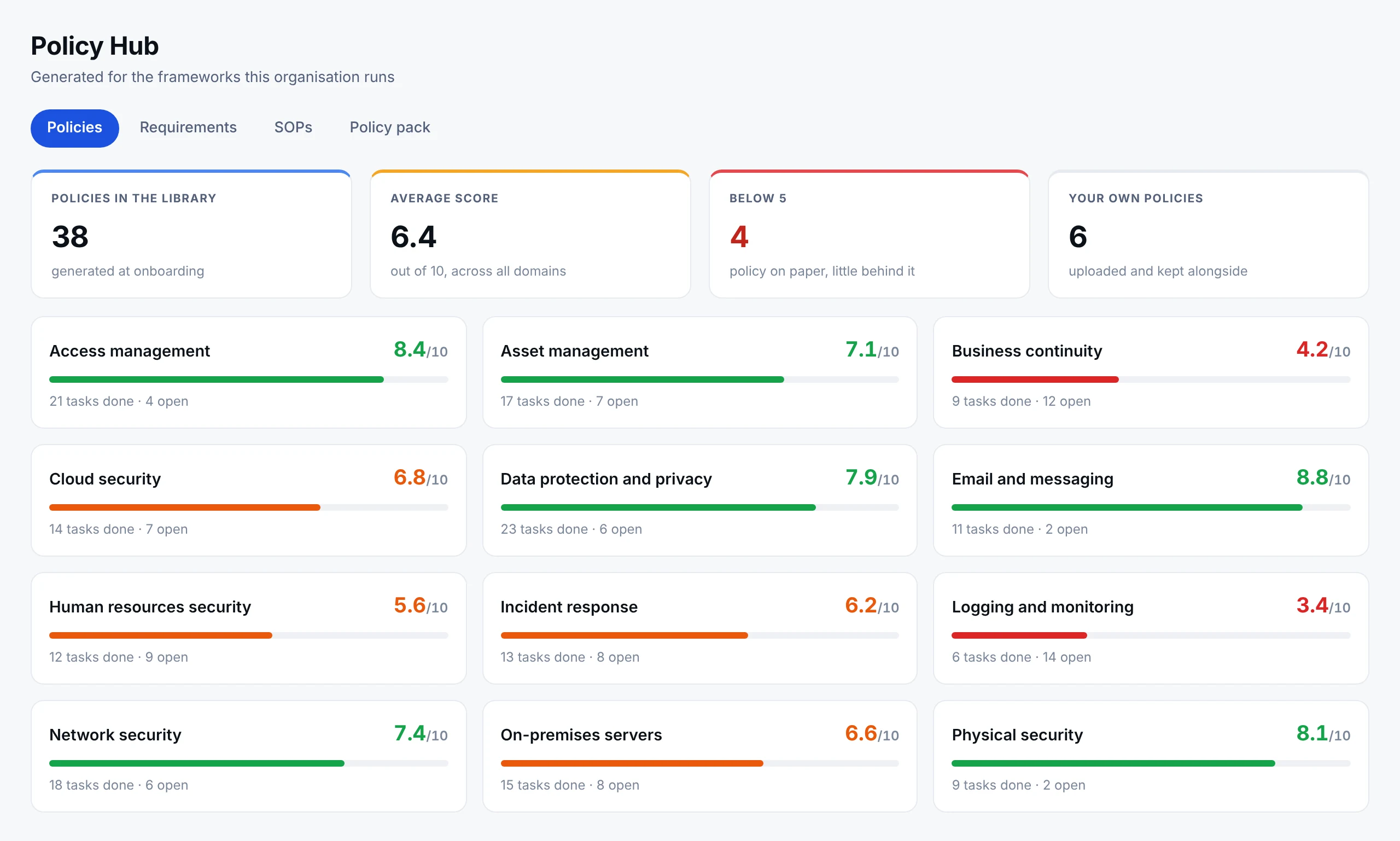Open the Email and messaging domain card
The width and height of the screenshot is (1400, 841).
1151,500
